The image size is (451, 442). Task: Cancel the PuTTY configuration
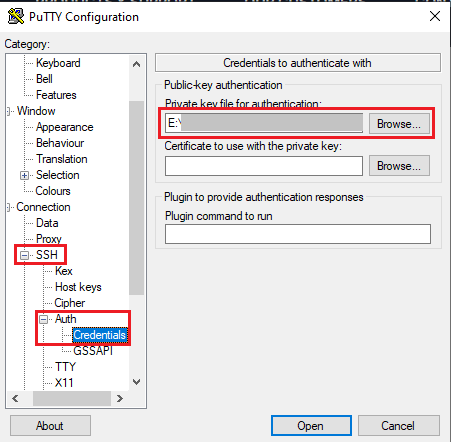[x=399, y=425]
